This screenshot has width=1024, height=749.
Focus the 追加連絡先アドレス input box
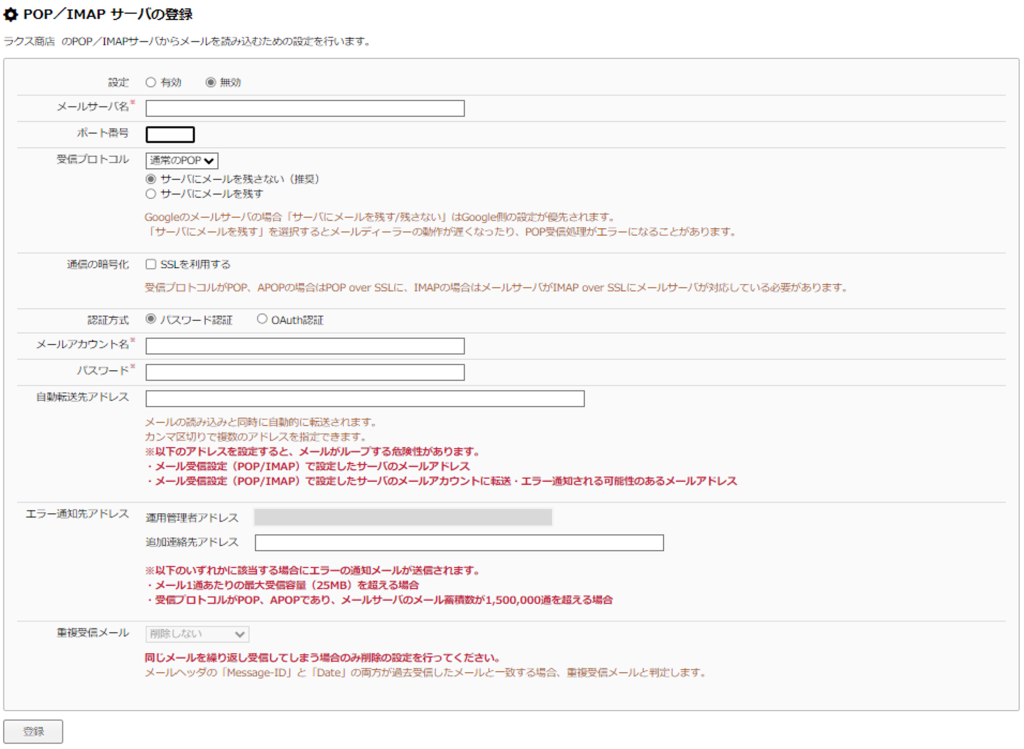[x=459, y=542]
